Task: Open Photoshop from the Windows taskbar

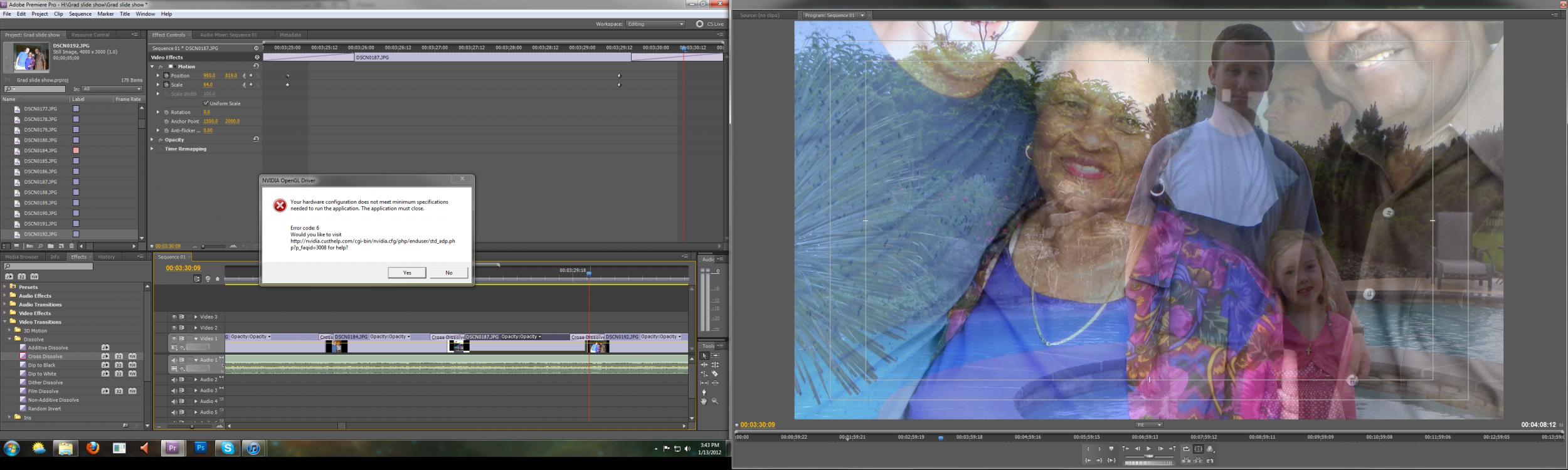Action: [x=201, y=448]
